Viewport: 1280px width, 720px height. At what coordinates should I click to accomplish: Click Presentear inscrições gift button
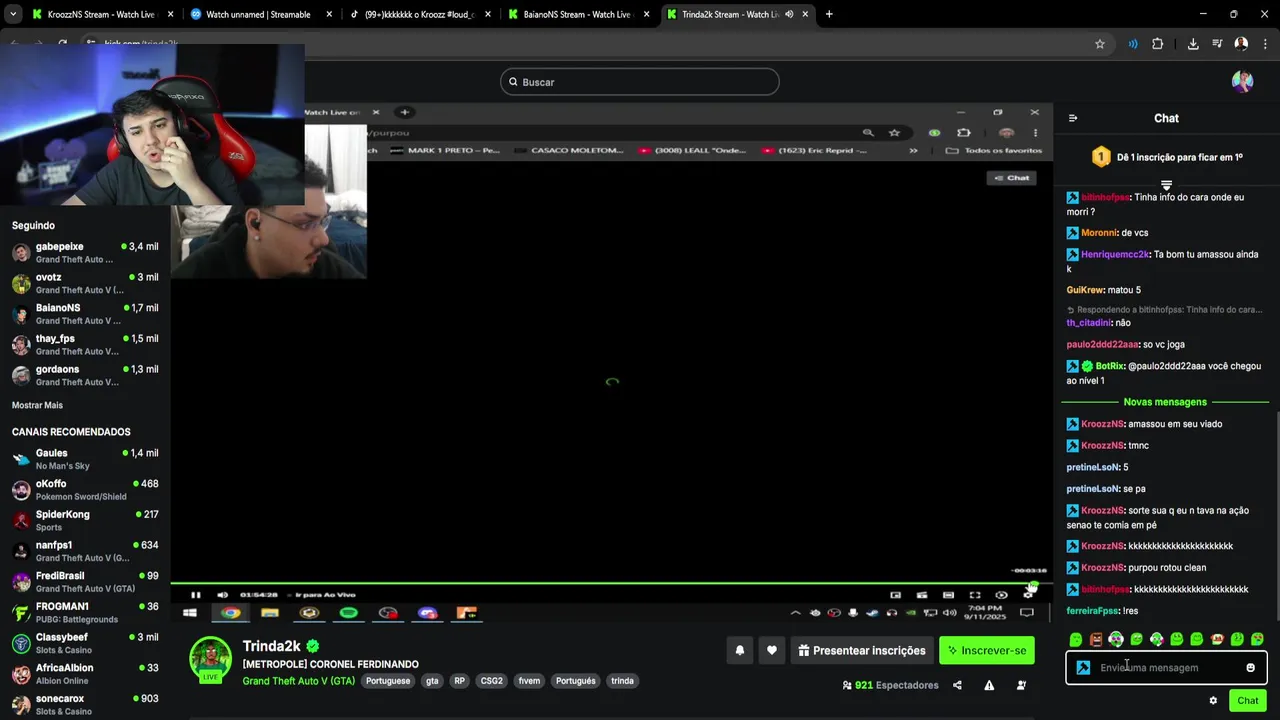pos(862,650)
